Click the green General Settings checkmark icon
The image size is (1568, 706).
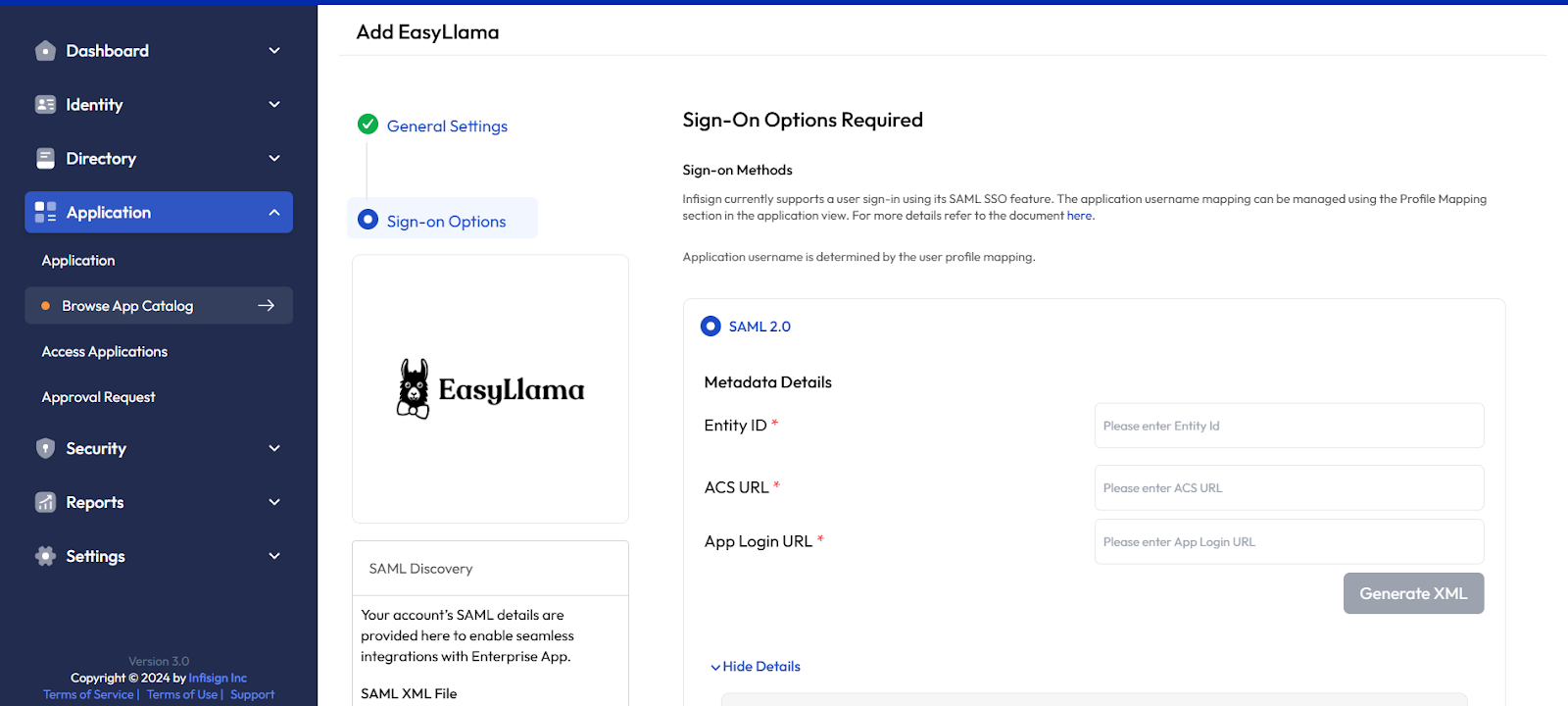(367, 125)
